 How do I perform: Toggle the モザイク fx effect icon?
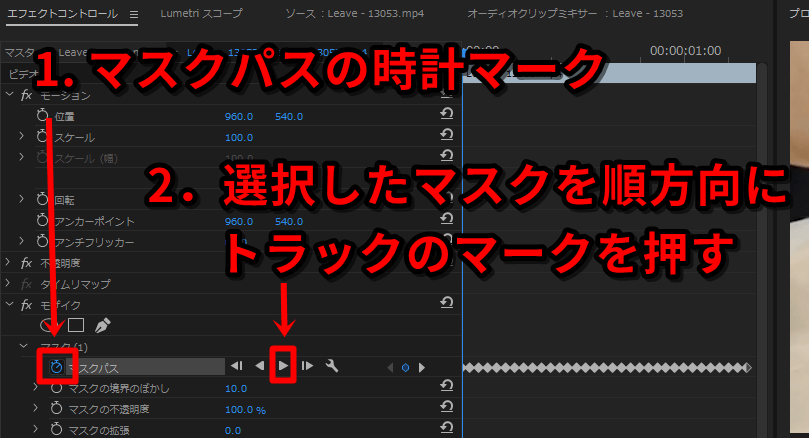(x=26, y=305)
